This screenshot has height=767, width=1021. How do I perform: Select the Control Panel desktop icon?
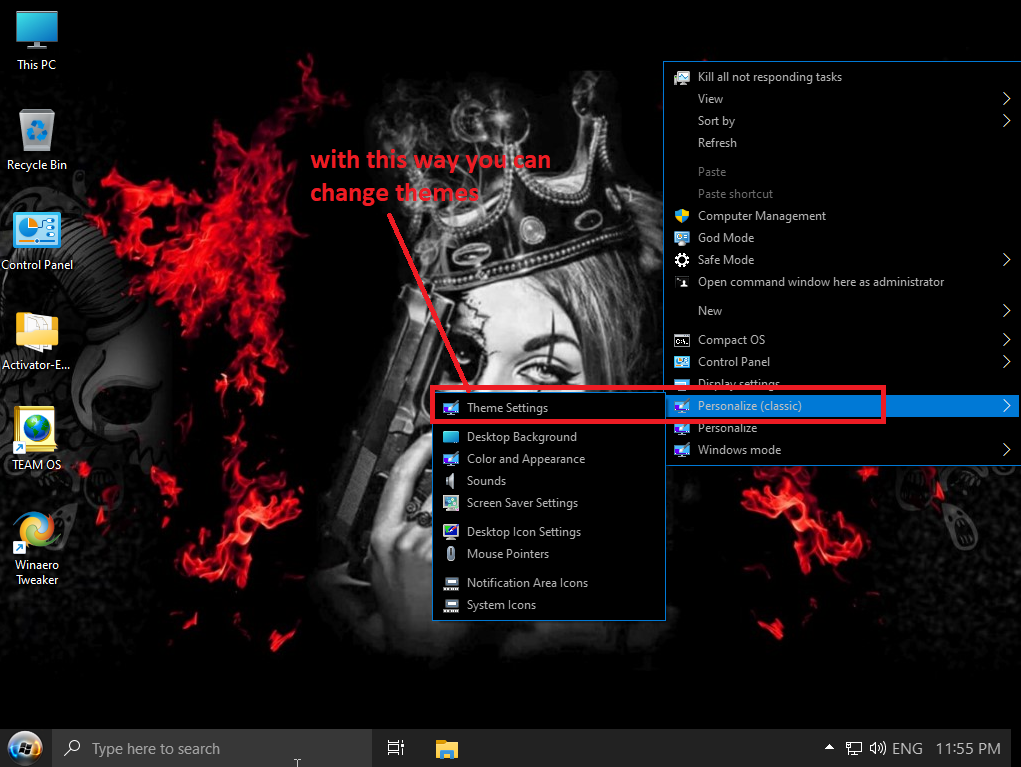click(x=36, y=241)
